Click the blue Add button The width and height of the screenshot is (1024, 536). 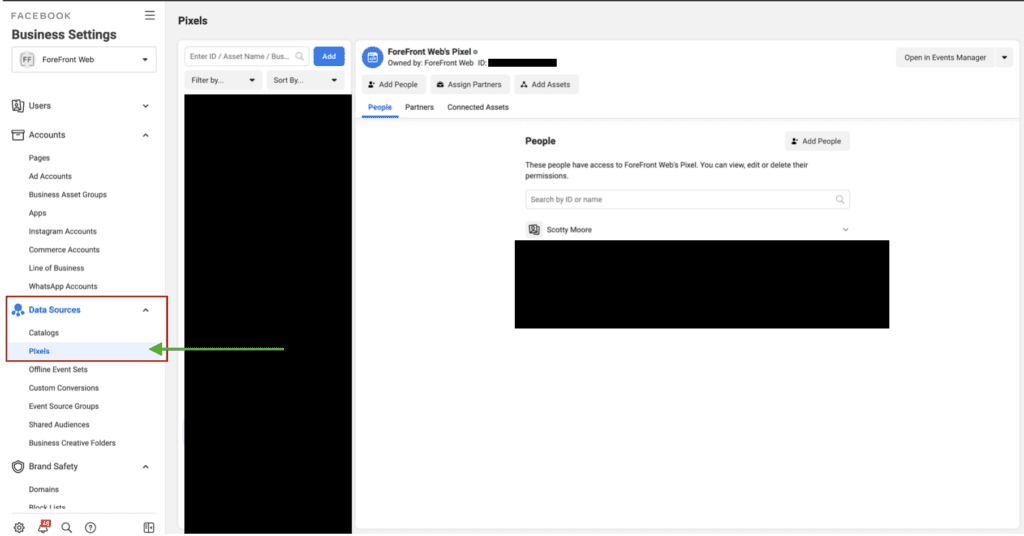point(329,57)
